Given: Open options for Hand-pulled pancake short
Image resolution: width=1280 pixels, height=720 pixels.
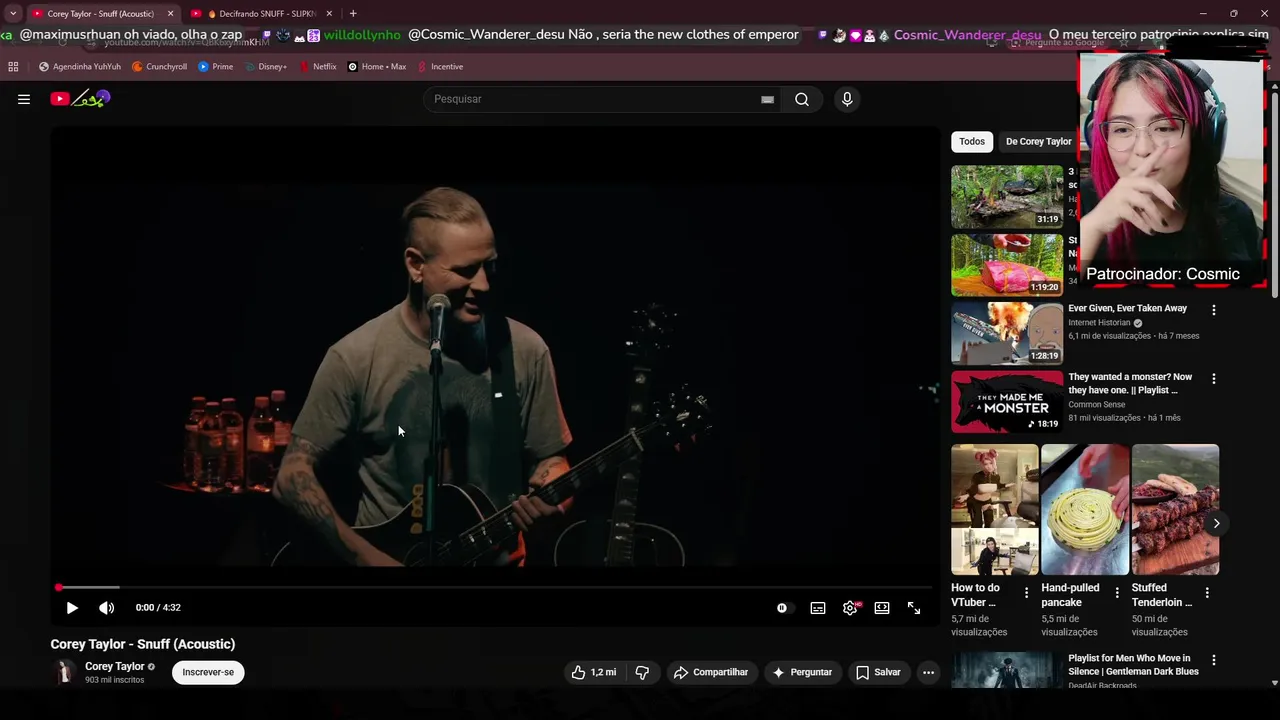Looking at the screenshot, I should pos(1117,593).
